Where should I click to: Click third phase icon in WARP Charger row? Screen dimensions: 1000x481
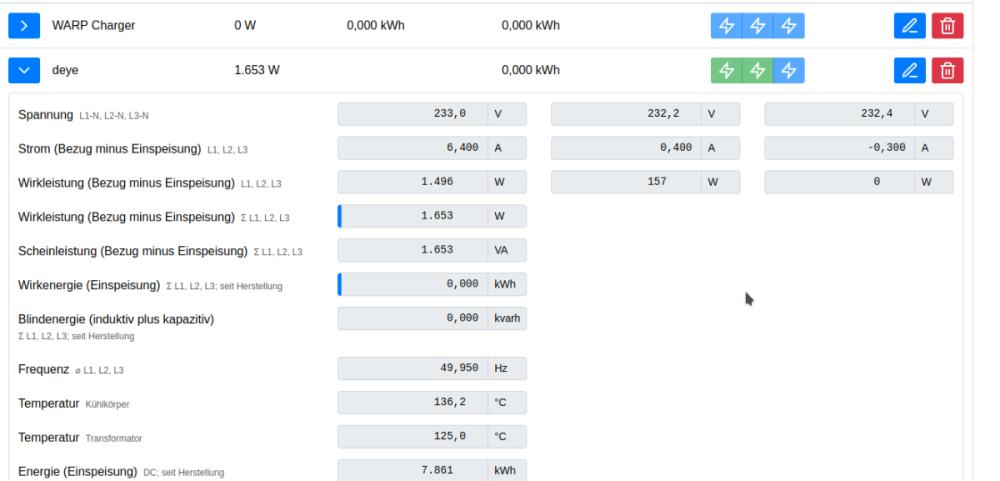point(789,25)
